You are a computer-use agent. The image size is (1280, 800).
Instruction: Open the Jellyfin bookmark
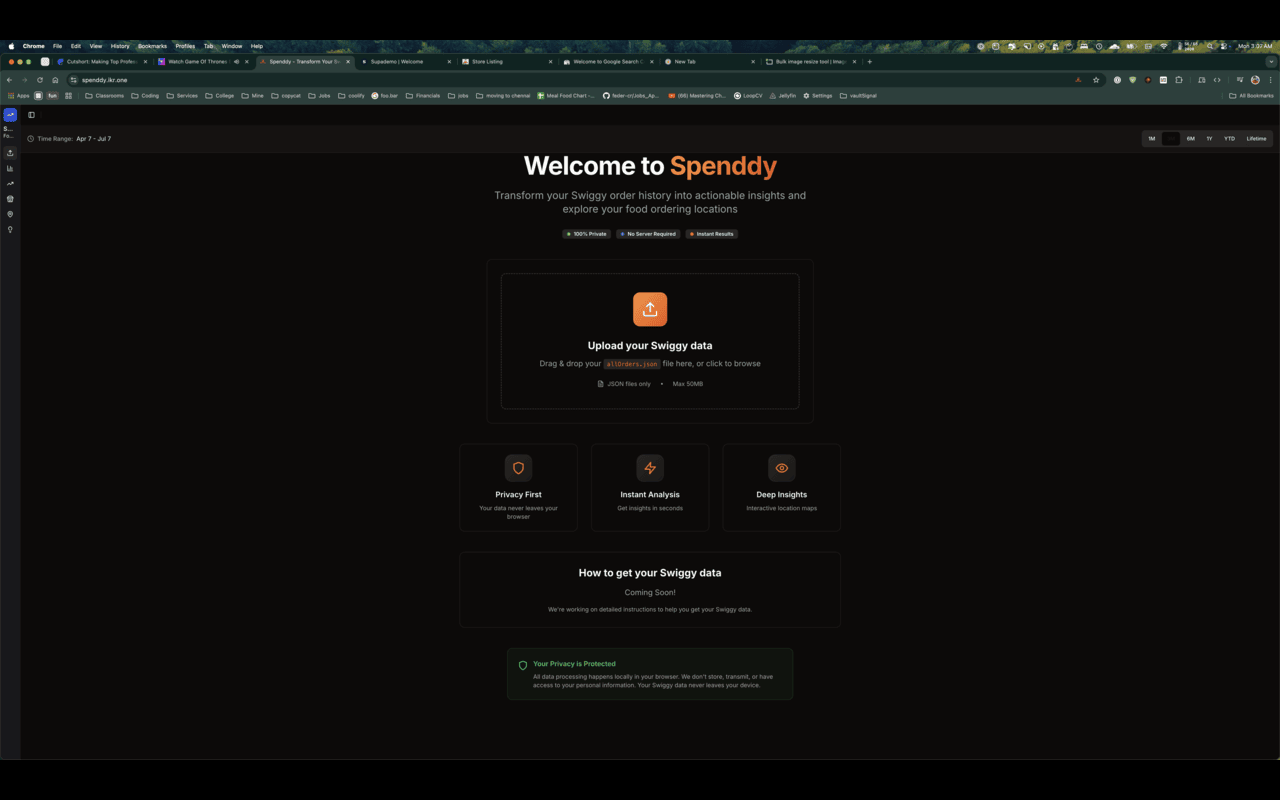pyautogui.click(x=783, y=96)
